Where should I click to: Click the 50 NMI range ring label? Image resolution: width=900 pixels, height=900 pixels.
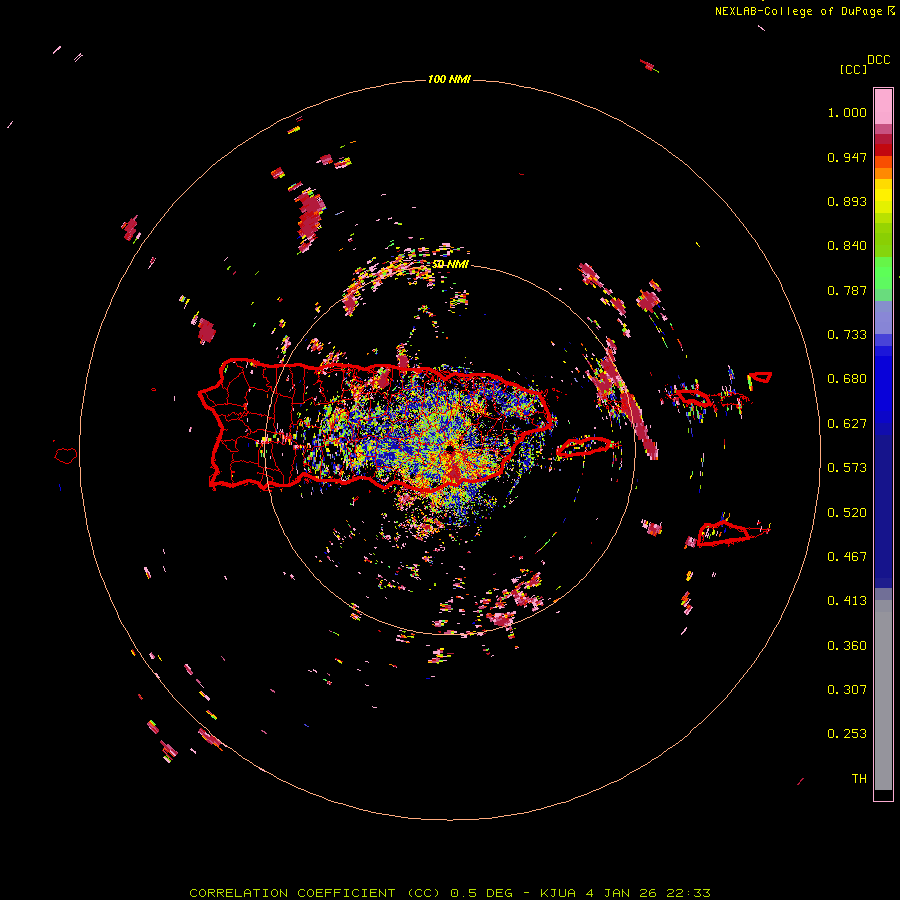[x=450, y=264]
